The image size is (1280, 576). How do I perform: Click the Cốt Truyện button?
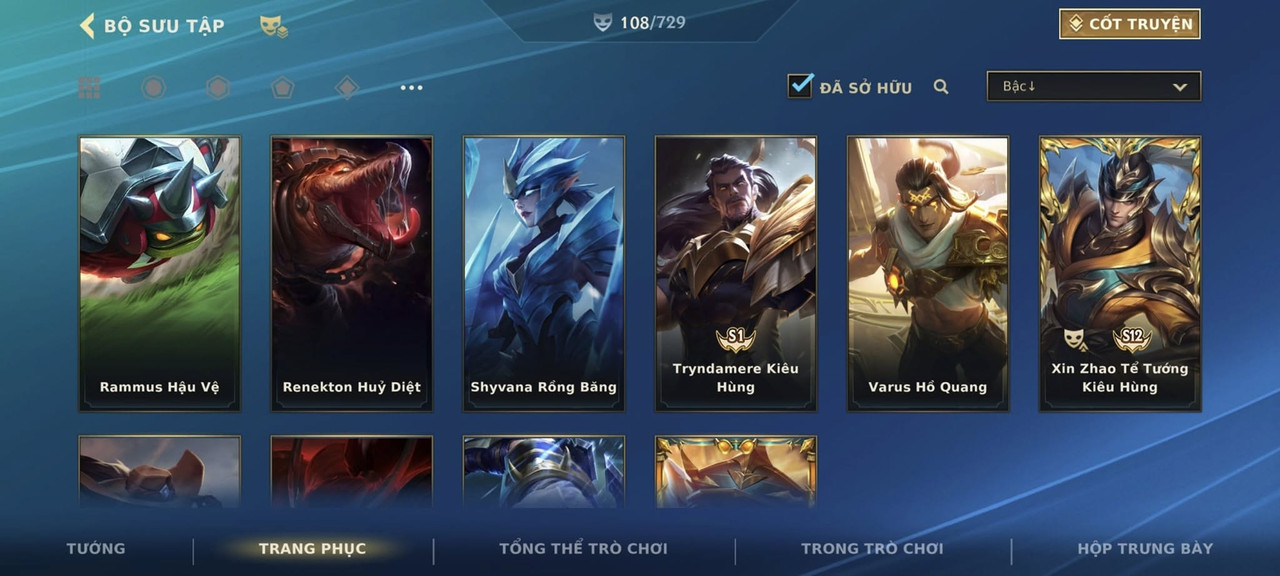click(x=1130, y=24)
